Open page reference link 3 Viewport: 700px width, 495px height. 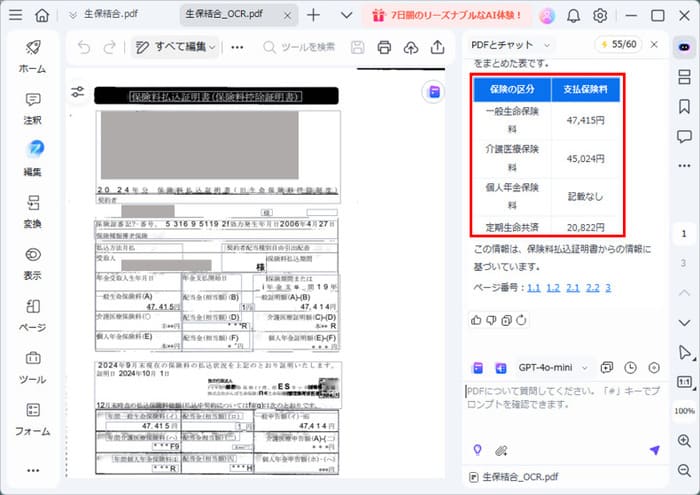[608, 287]
